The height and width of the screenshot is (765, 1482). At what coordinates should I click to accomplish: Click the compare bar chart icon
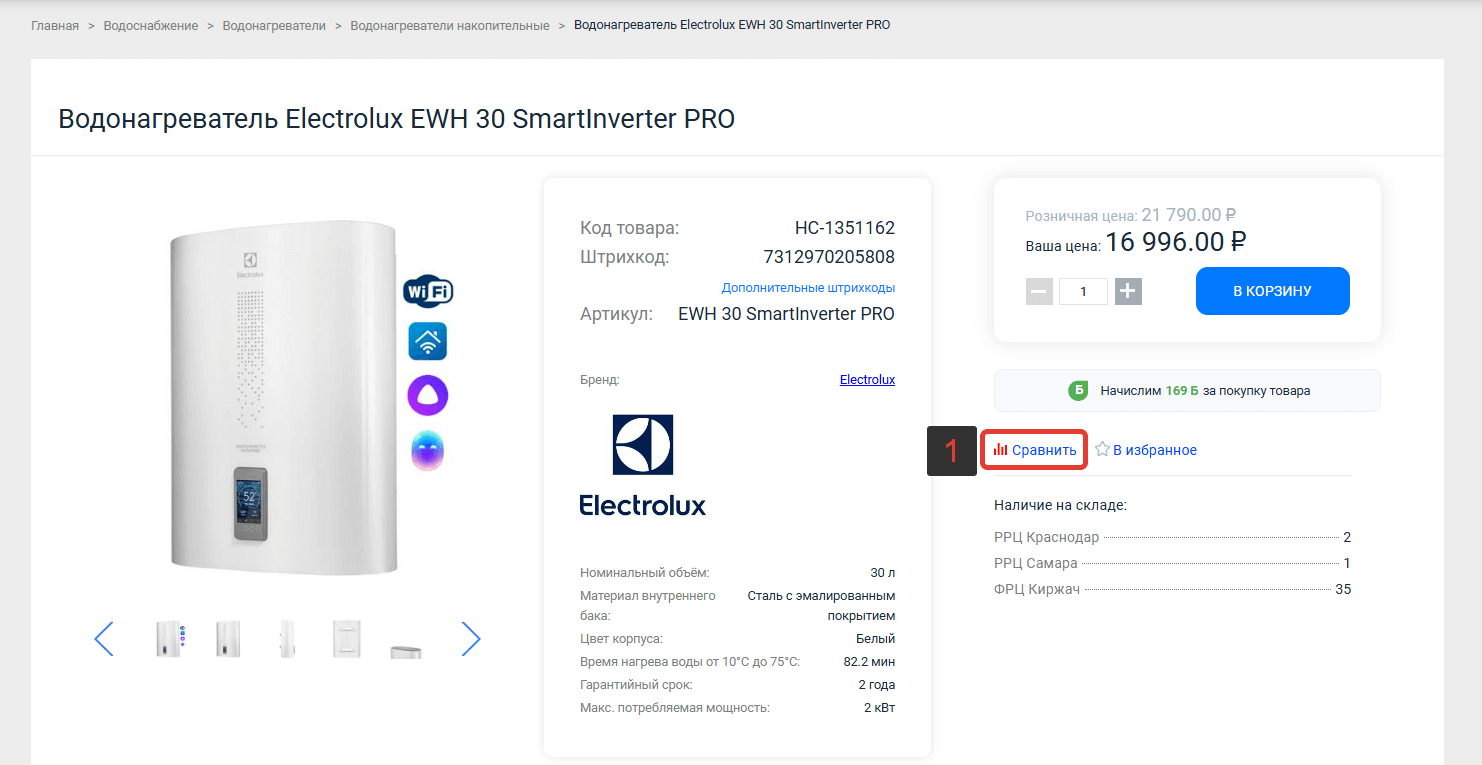[1000, 450]
